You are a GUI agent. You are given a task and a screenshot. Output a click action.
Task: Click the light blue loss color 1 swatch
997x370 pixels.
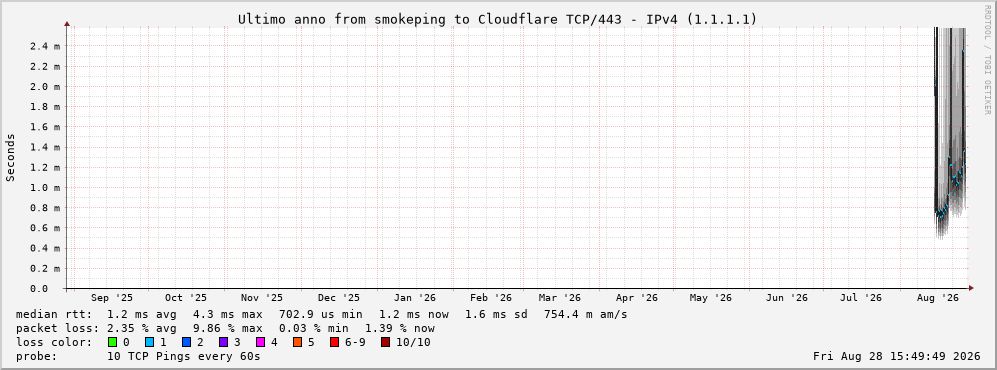pyautogui.click(x=149, y=343)
